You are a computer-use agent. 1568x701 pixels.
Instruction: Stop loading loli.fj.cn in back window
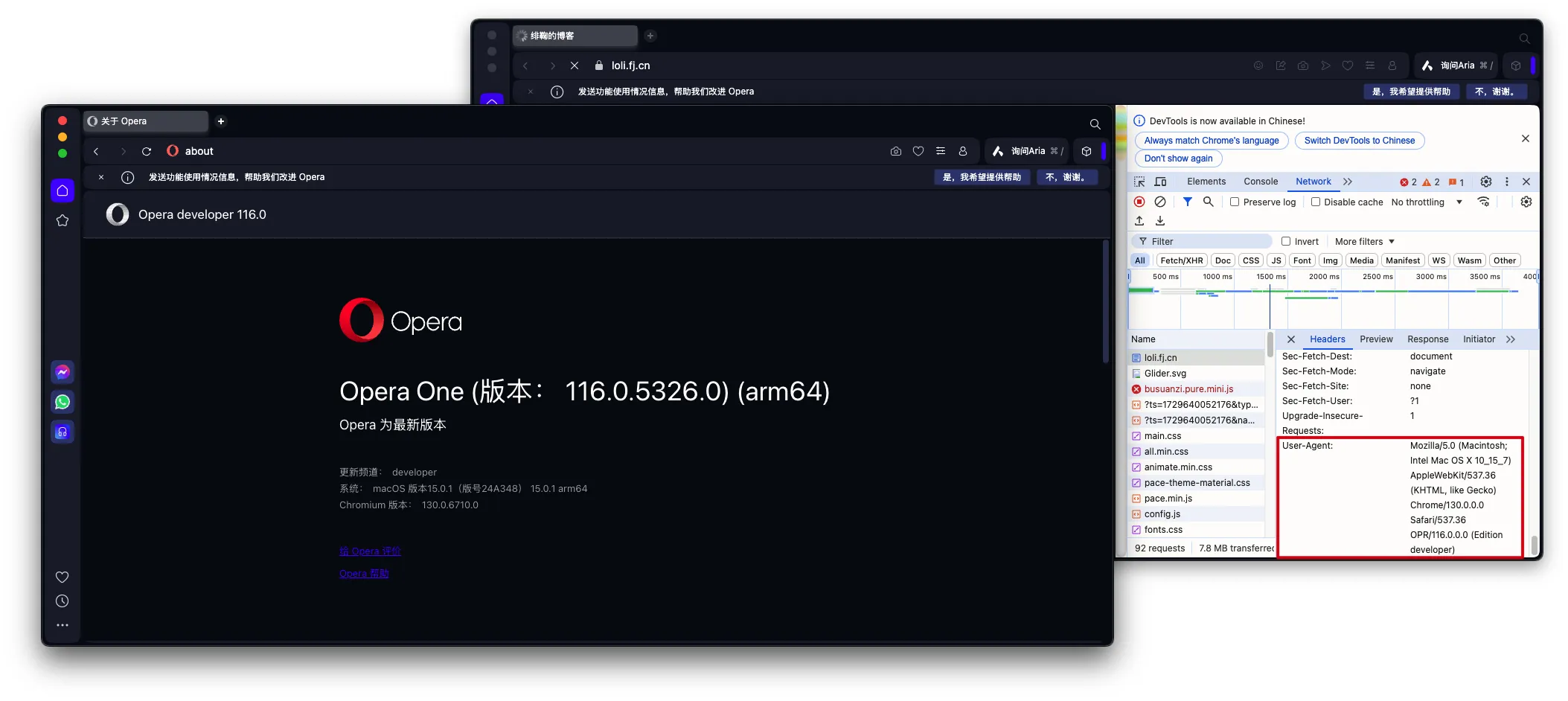click(575, 65)
